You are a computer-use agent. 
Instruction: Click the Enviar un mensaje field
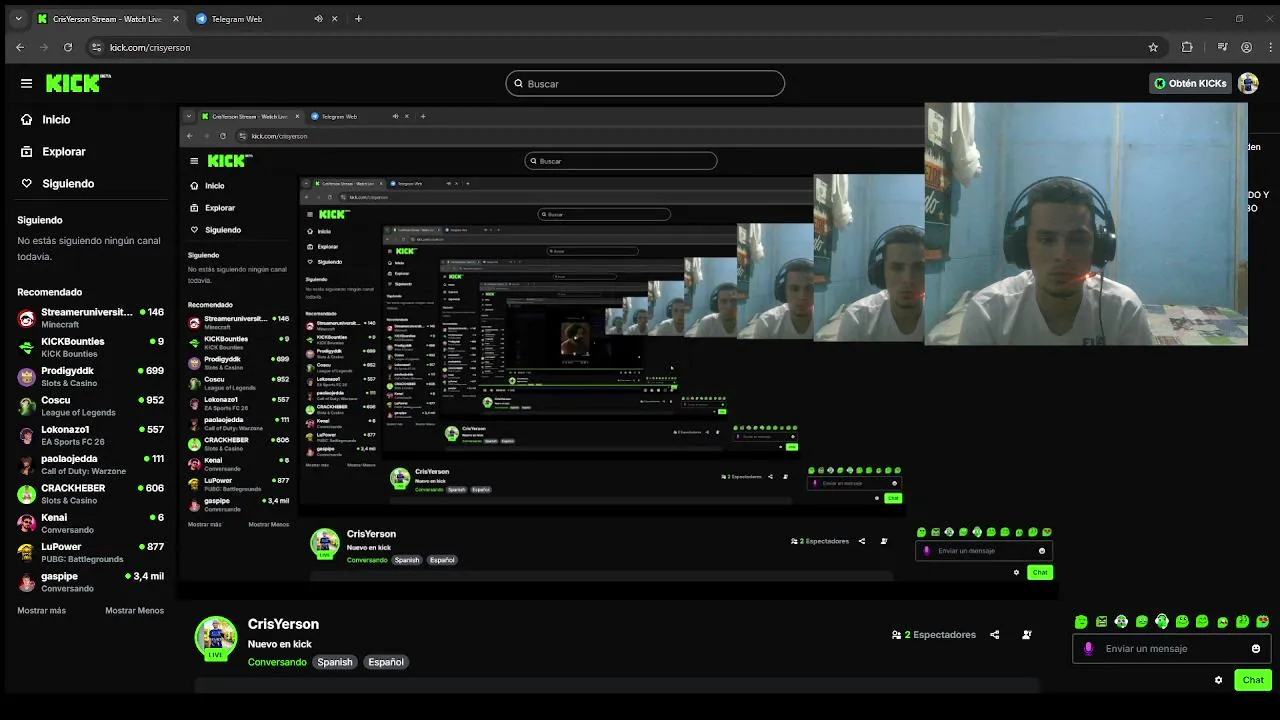[x=1171, y=648]
